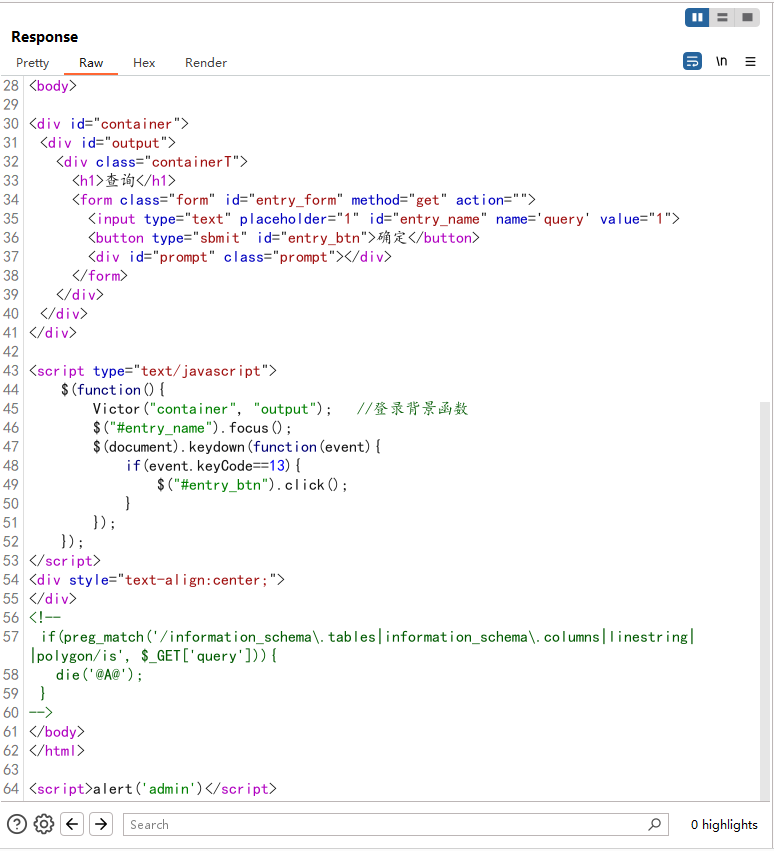Select the combined tabbed layout icon
774x851 pixels.
point(747,17)
